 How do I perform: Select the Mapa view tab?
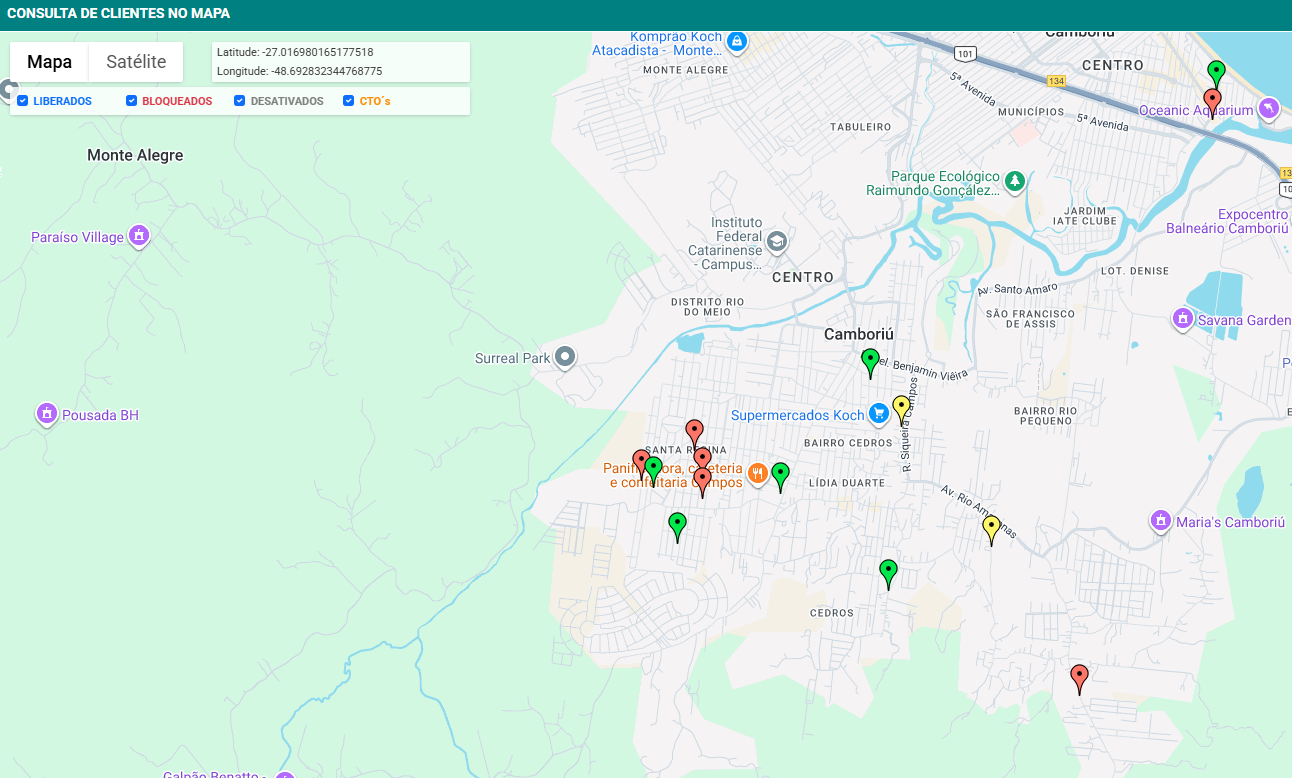[49, 62]
